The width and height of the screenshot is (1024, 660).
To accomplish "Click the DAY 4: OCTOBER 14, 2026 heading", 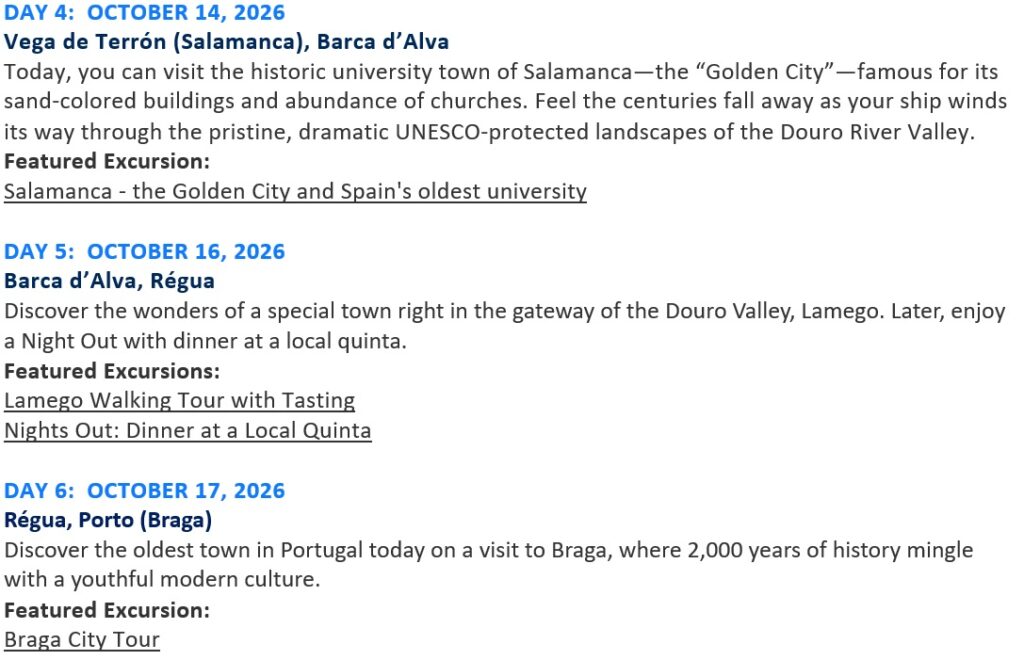I will click(x=144, y=12).
